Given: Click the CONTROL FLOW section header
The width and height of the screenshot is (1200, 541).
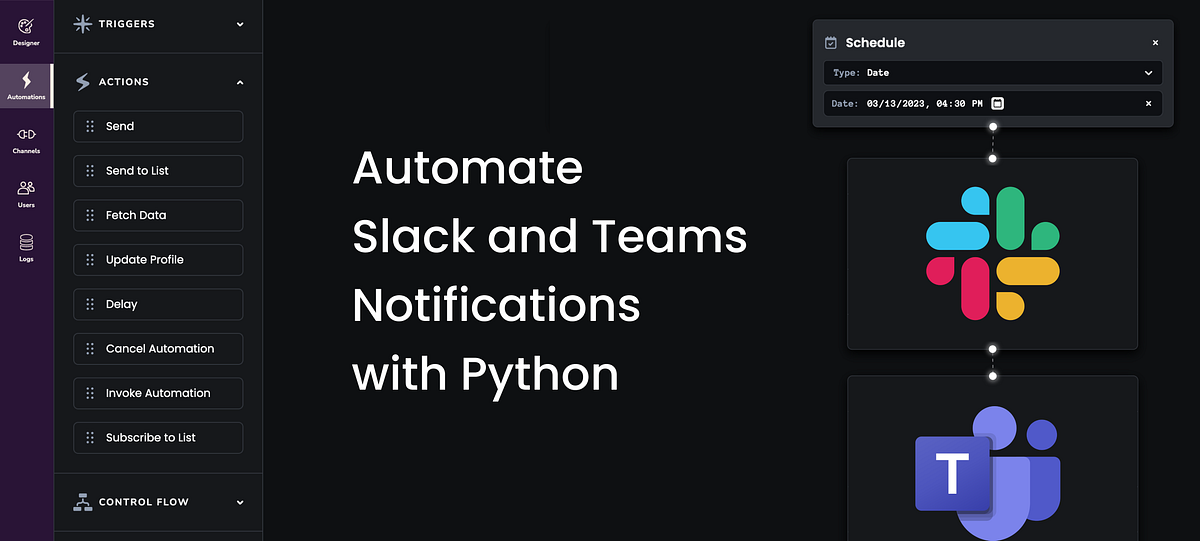Looking at the screenshot, I should (x=158, y=502).
